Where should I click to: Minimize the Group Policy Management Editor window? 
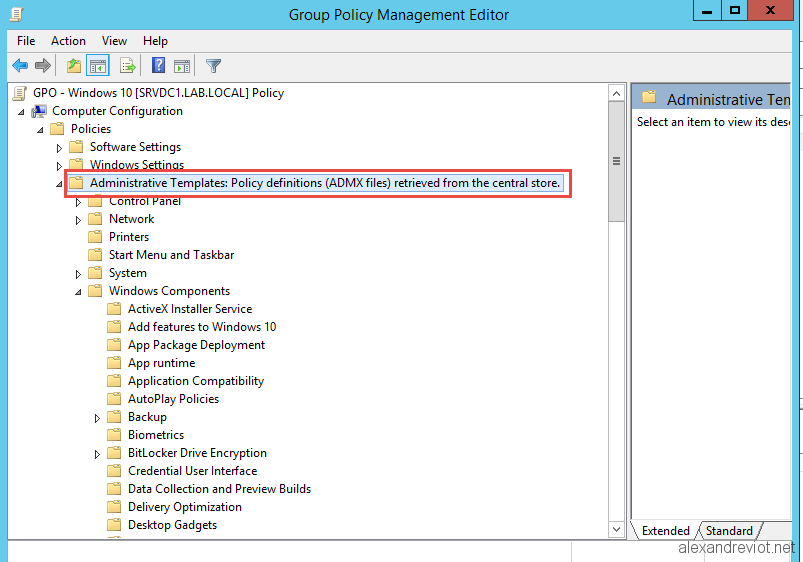(707, 11)
